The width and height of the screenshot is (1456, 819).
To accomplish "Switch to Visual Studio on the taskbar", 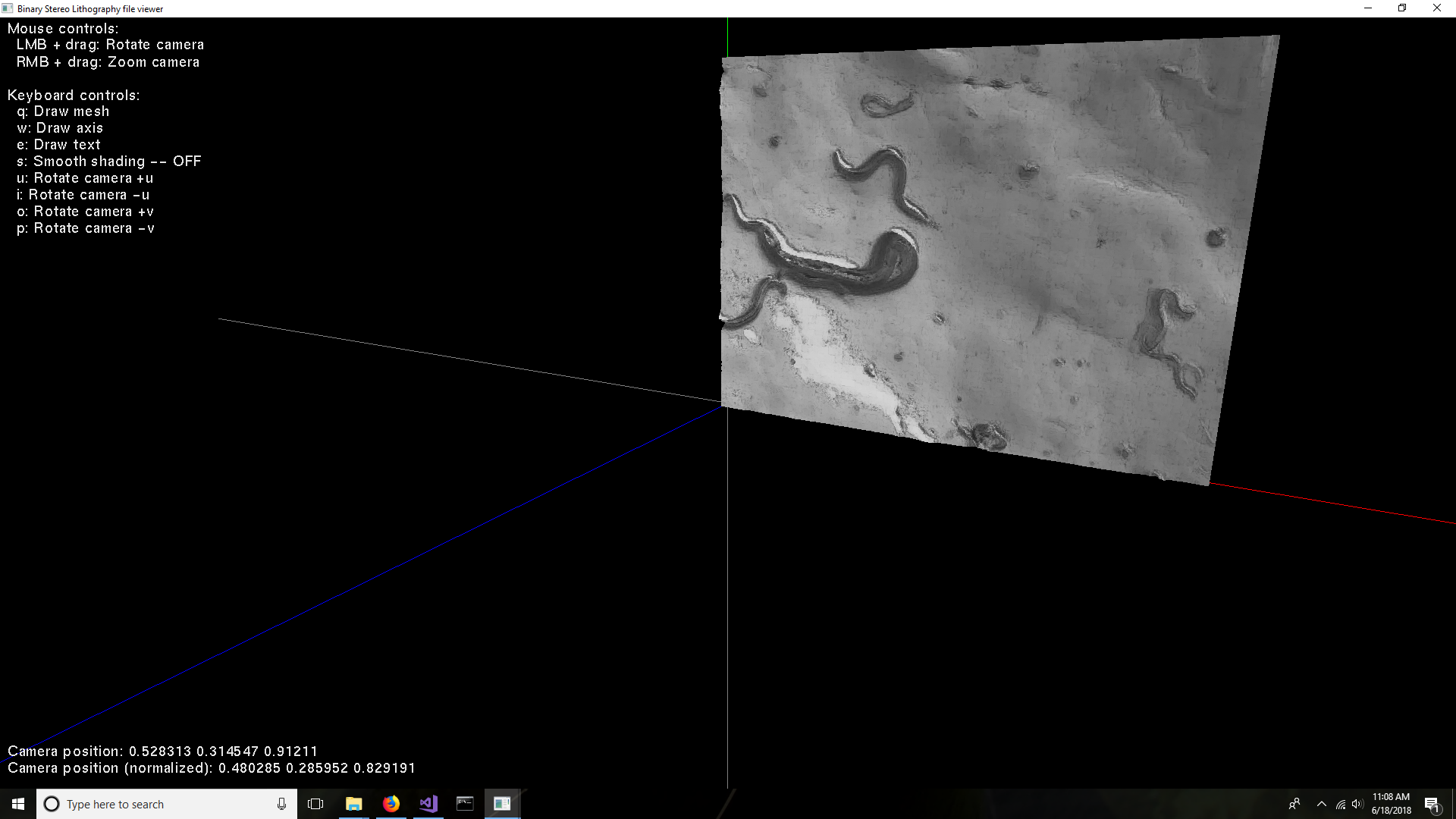I will click(428, 804).
